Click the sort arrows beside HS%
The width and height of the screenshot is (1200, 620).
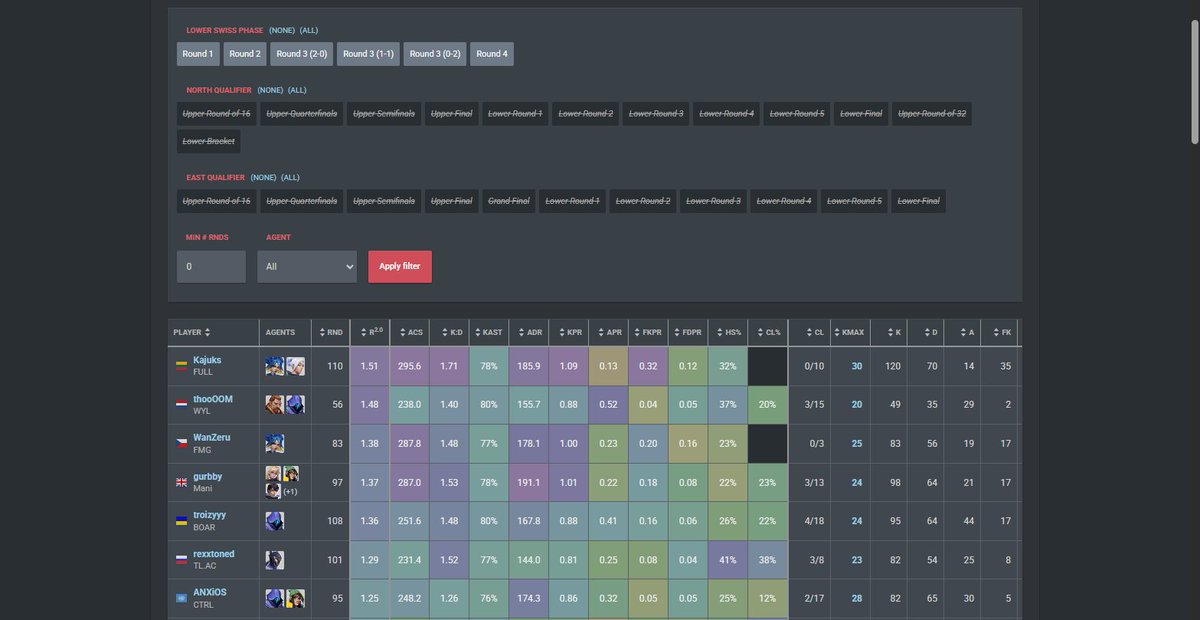718,332
